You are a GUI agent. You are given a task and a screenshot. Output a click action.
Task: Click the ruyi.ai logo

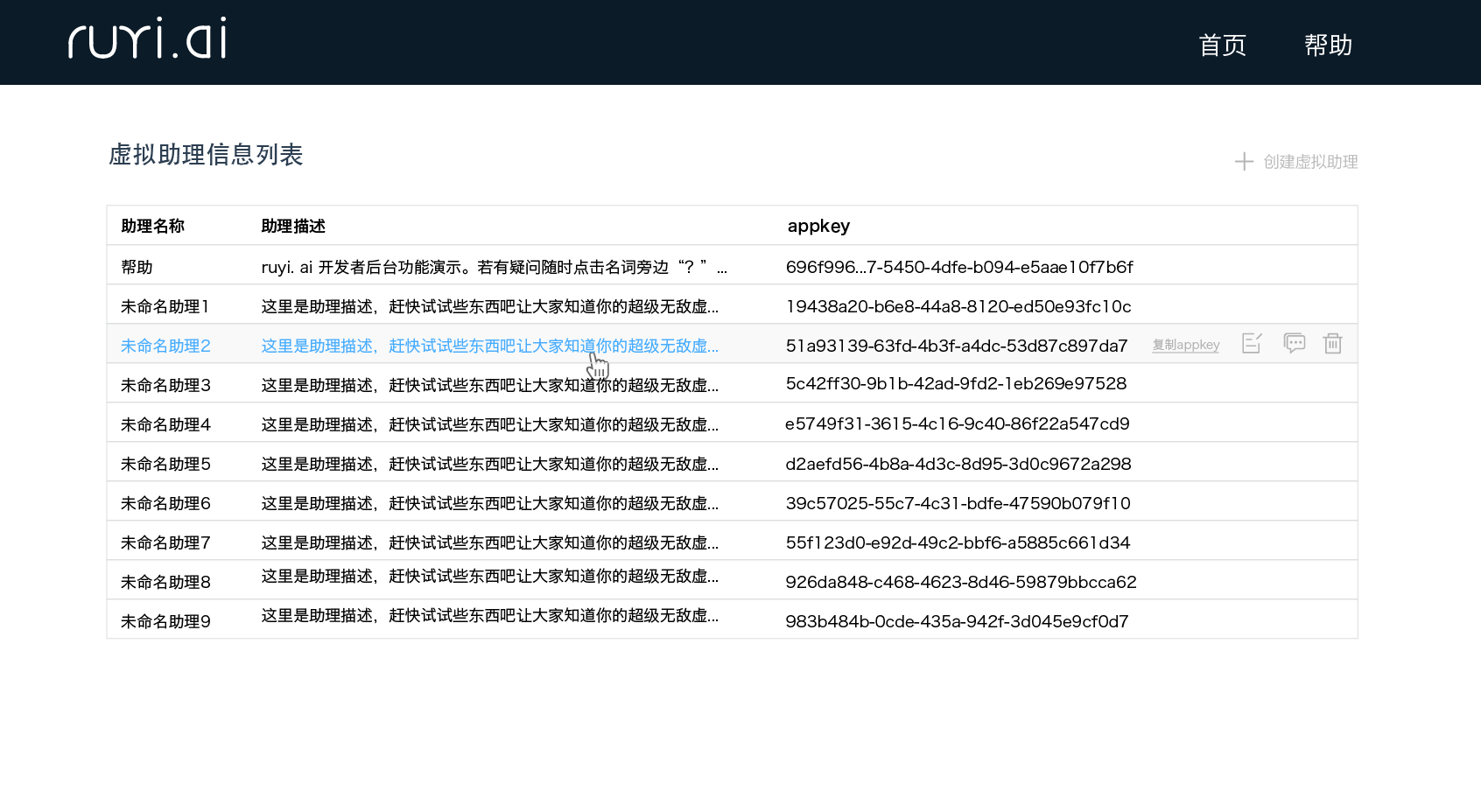point(148,38)
